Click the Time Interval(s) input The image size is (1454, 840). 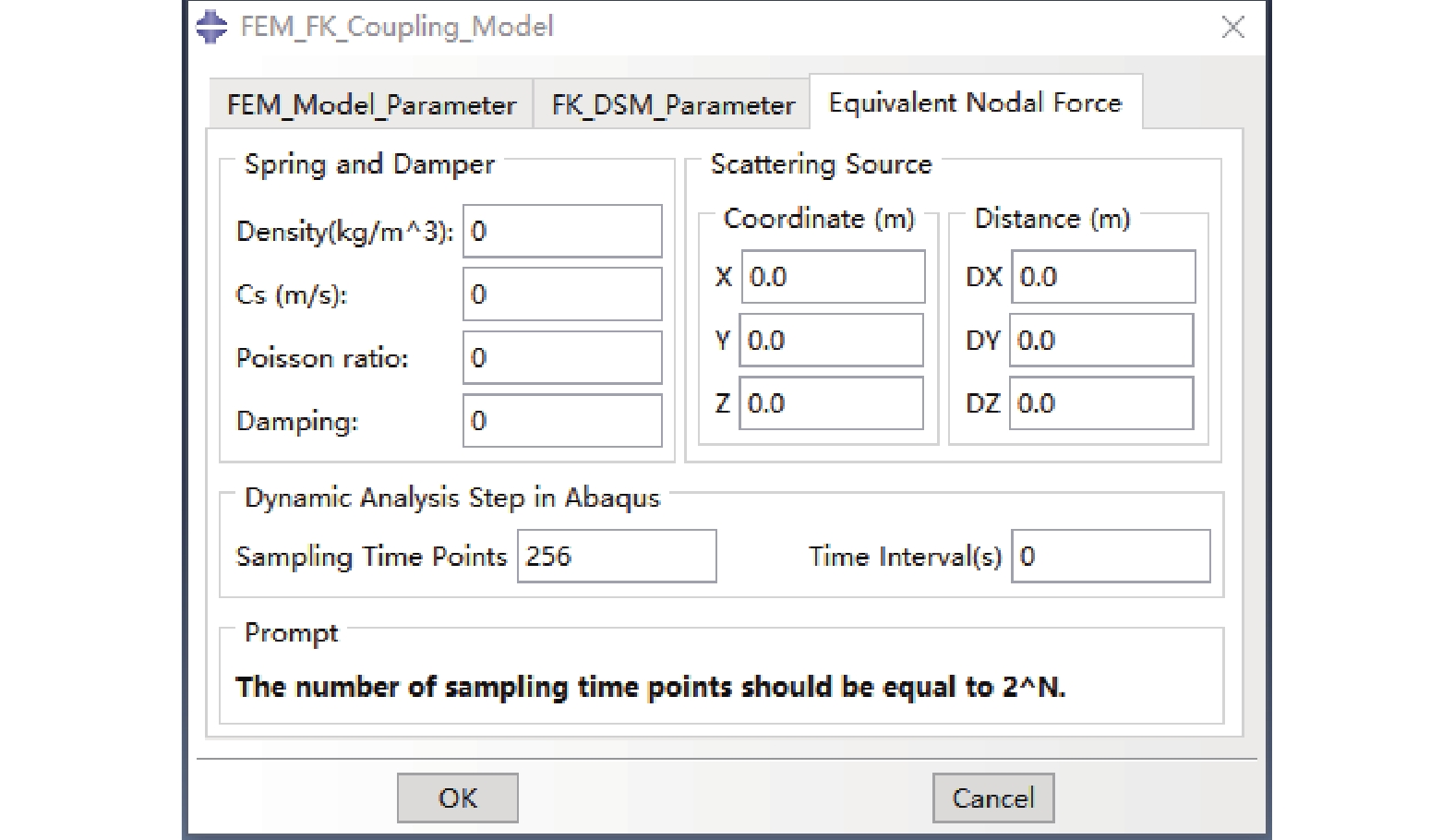1111,557
